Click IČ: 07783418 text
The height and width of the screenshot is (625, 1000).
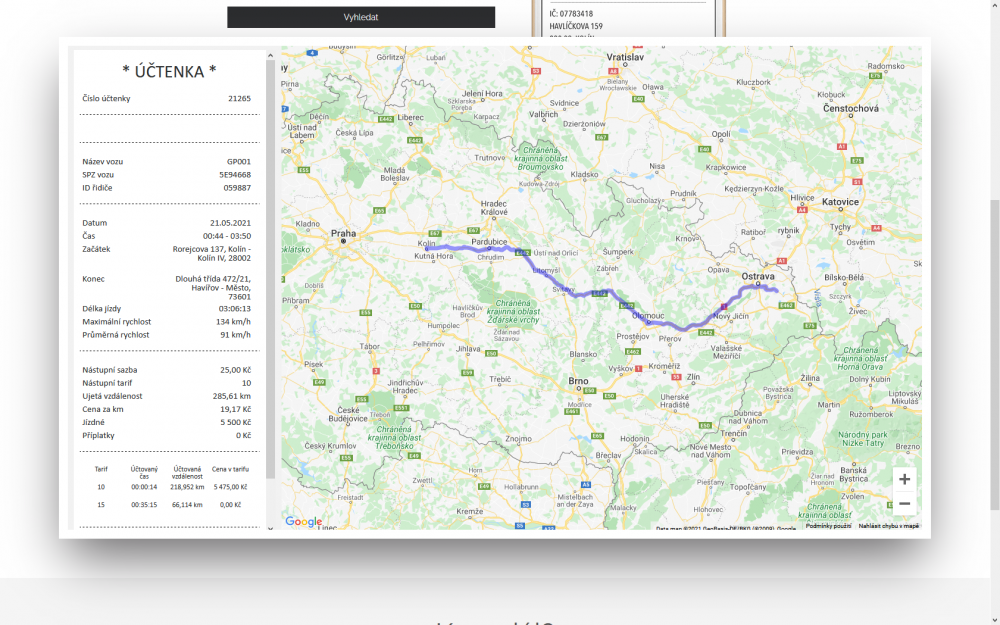[571, 13]
